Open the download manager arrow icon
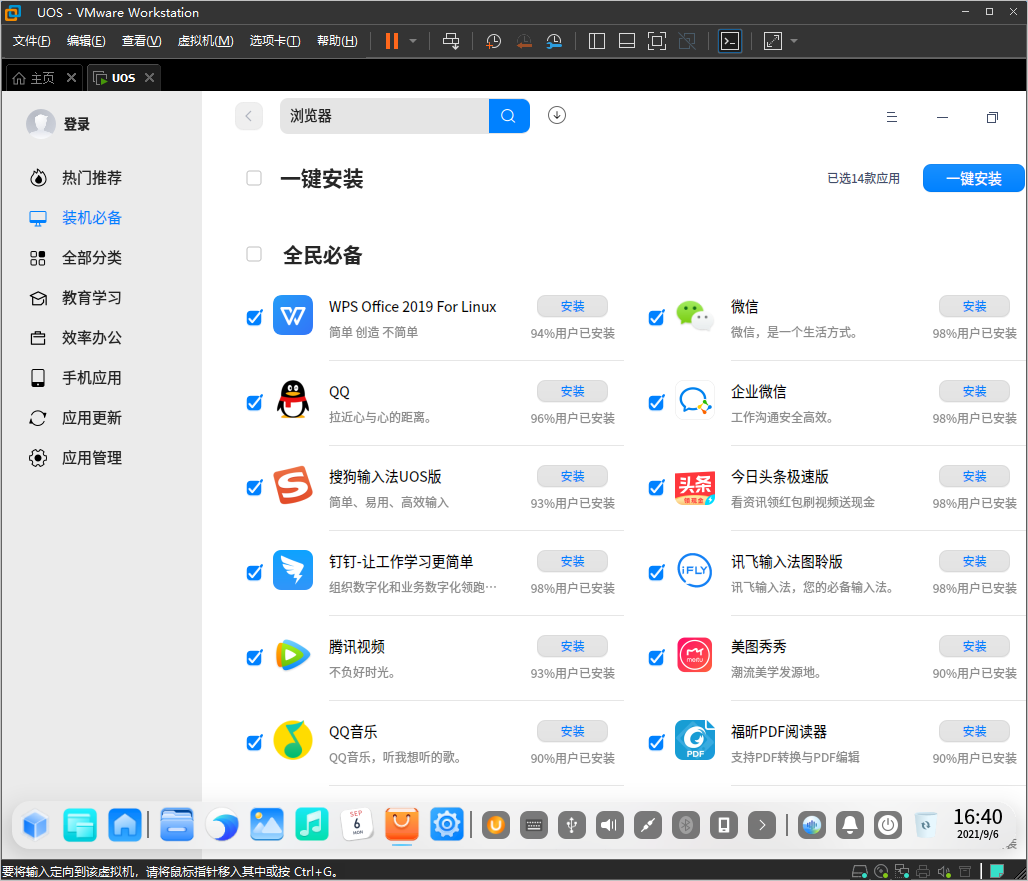Image resolution: width=1028 pixels, height=881 pixels. pos(557,116)
